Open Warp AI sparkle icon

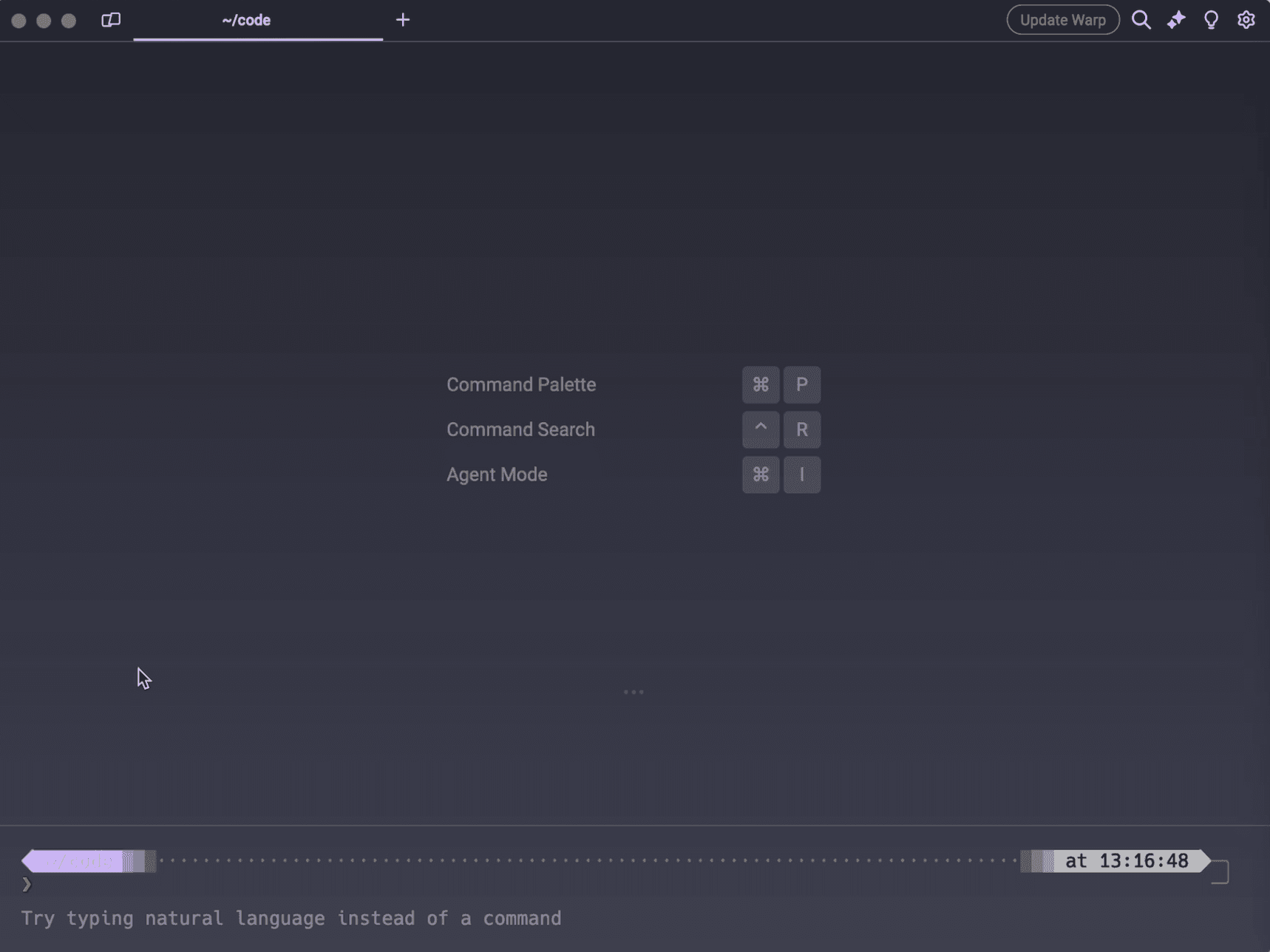(x=1175, y=20)
